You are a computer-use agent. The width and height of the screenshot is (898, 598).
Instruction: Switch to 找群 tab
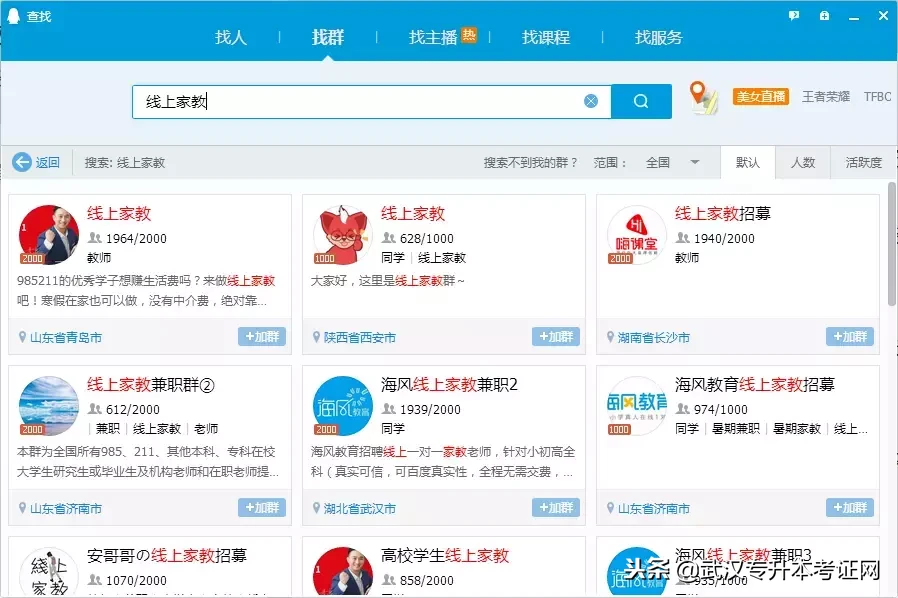(x=328, y=37)
